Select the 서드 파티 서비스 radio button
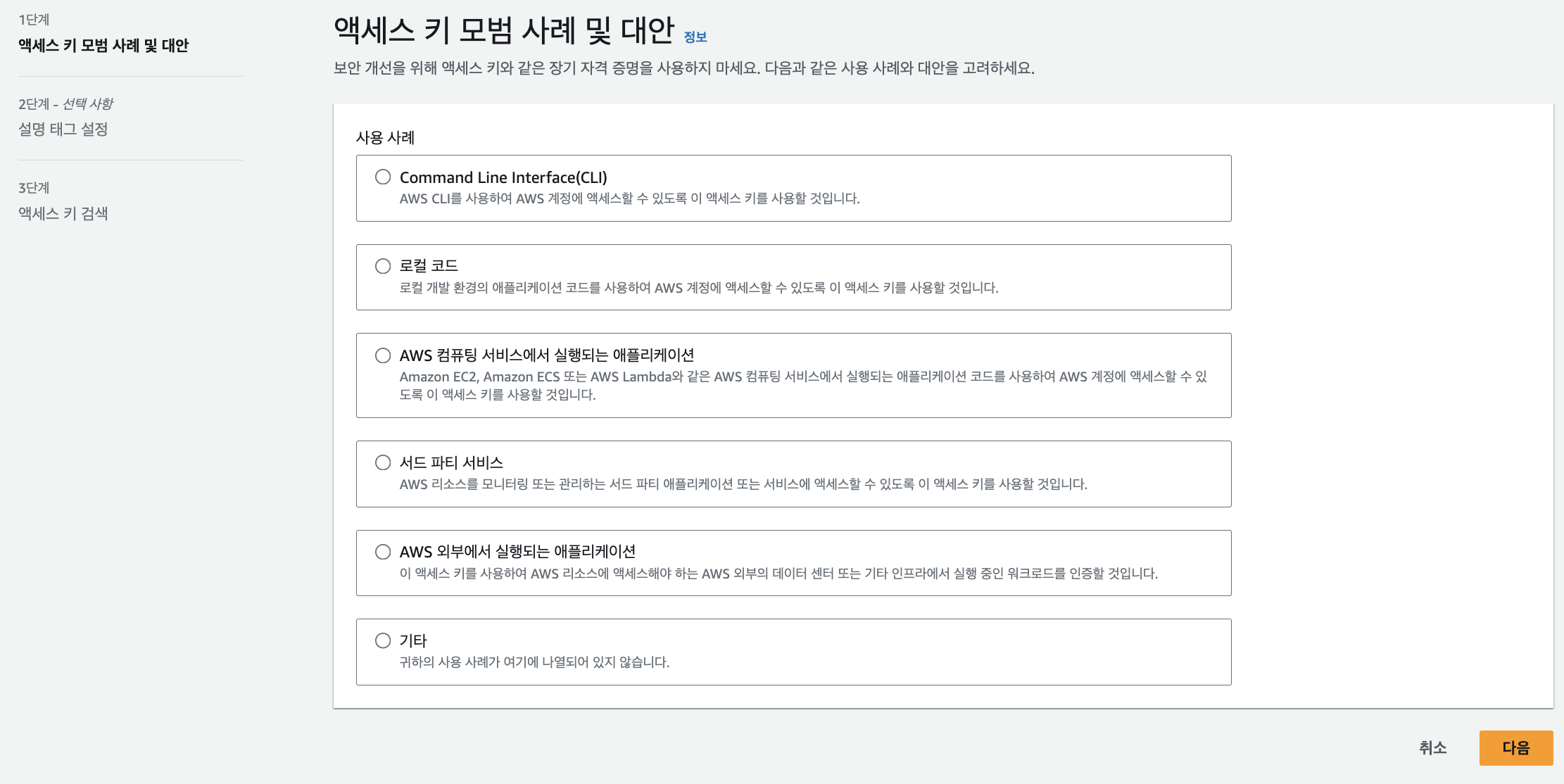1564x784 pixels. pyautogui.click(x=383, y=462)
